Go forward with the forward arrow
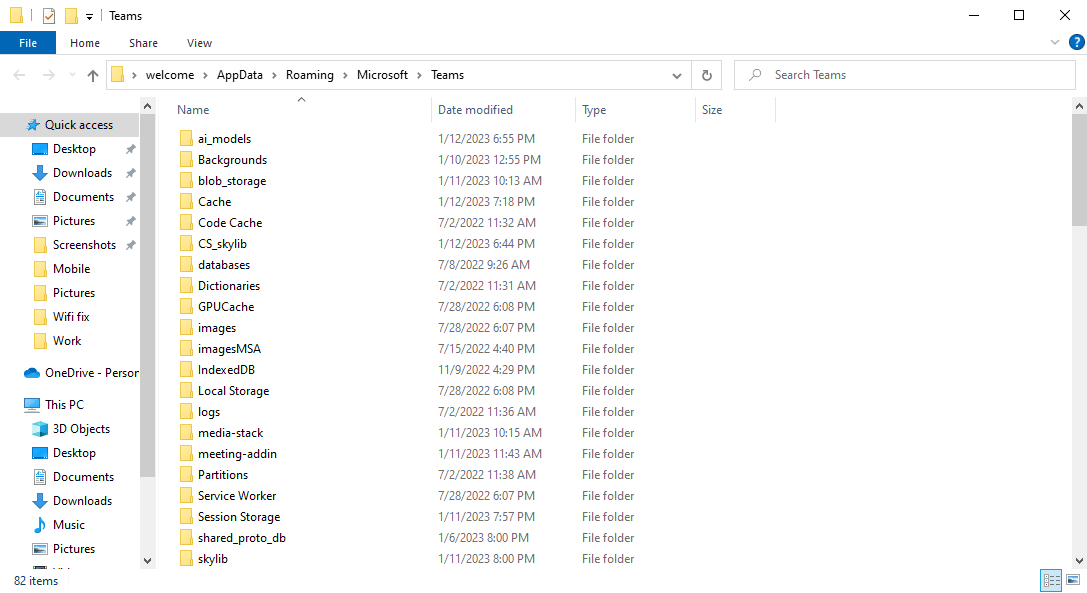Viewport: 1087px width, 593px height. (49, 75)
